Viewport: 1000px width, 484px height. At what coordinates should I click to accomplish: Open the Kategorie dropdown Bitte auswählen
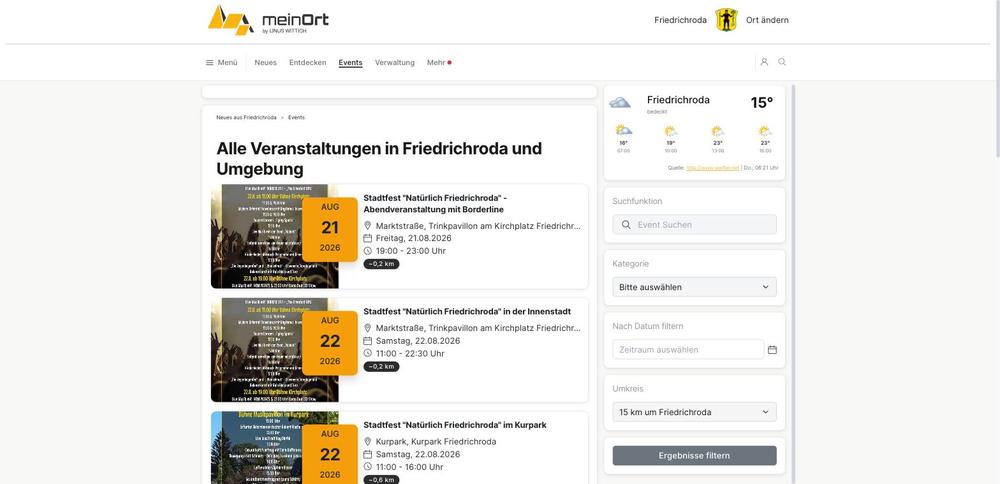[695, 287]
